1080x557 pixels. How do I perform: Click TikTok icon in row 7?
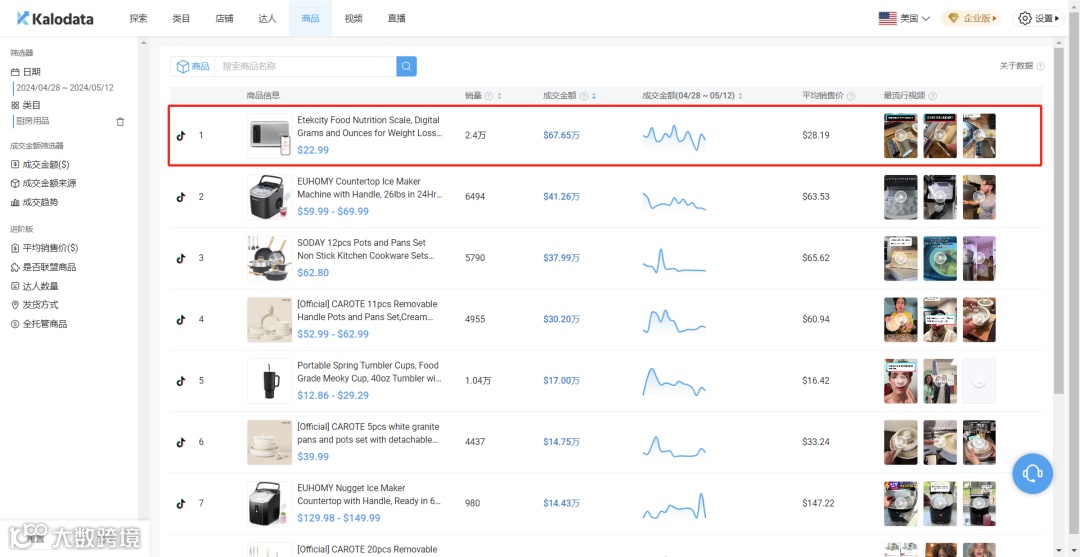(x=180, y=503)
